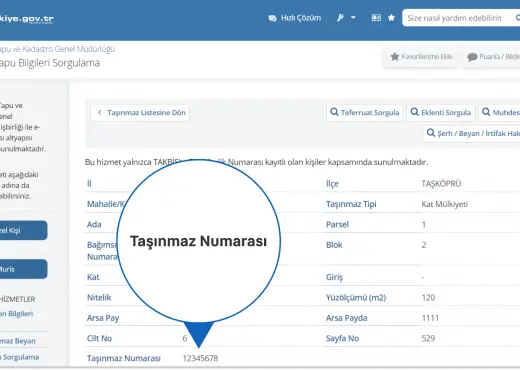Click back chevron on Taşınmaz Listesine Dön
520x370 pixels.
(99, 112)
